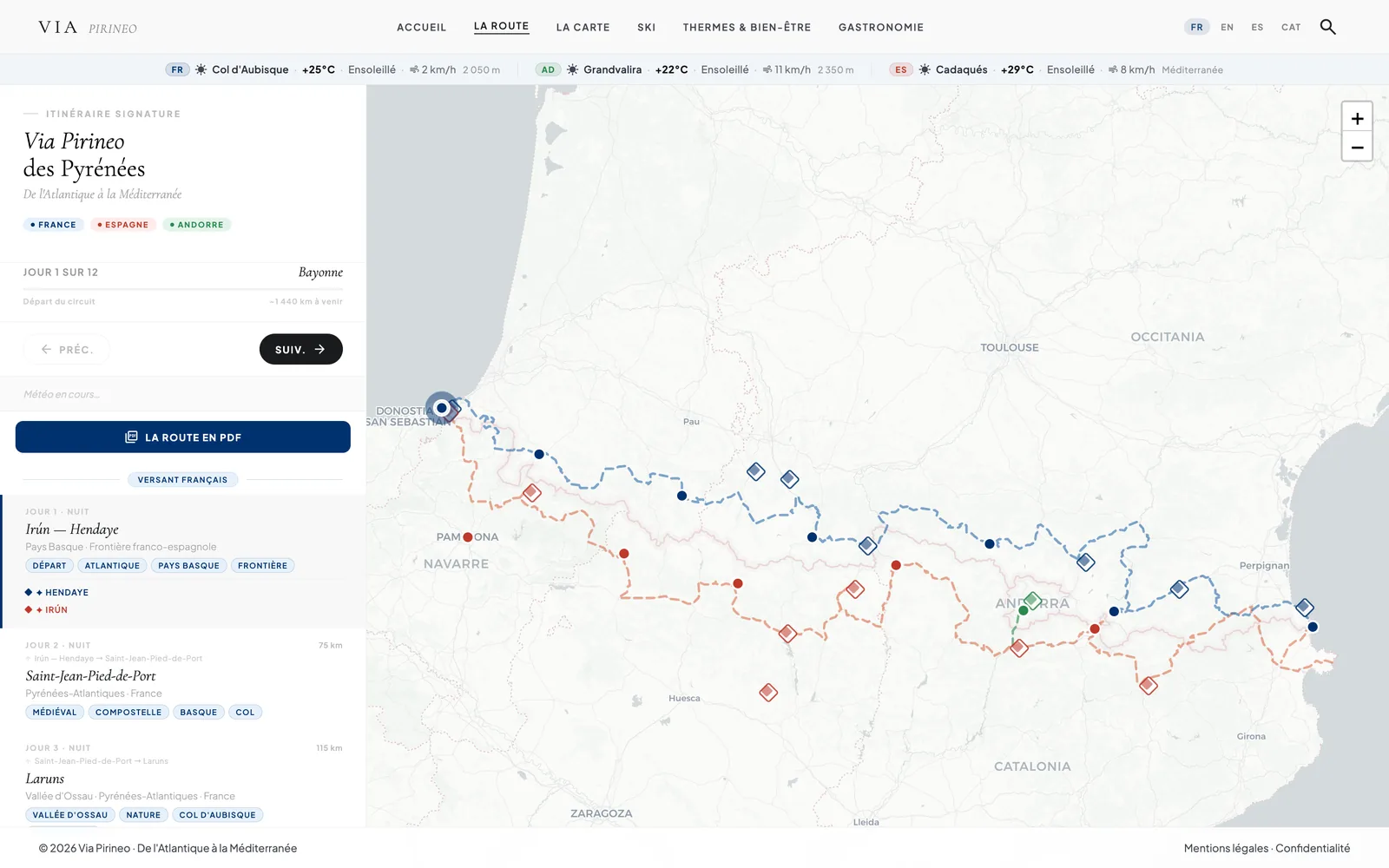The width and height of the screenshot is (1389, 868).
Task: Download La Route en PDF
Action: (183, 437)
